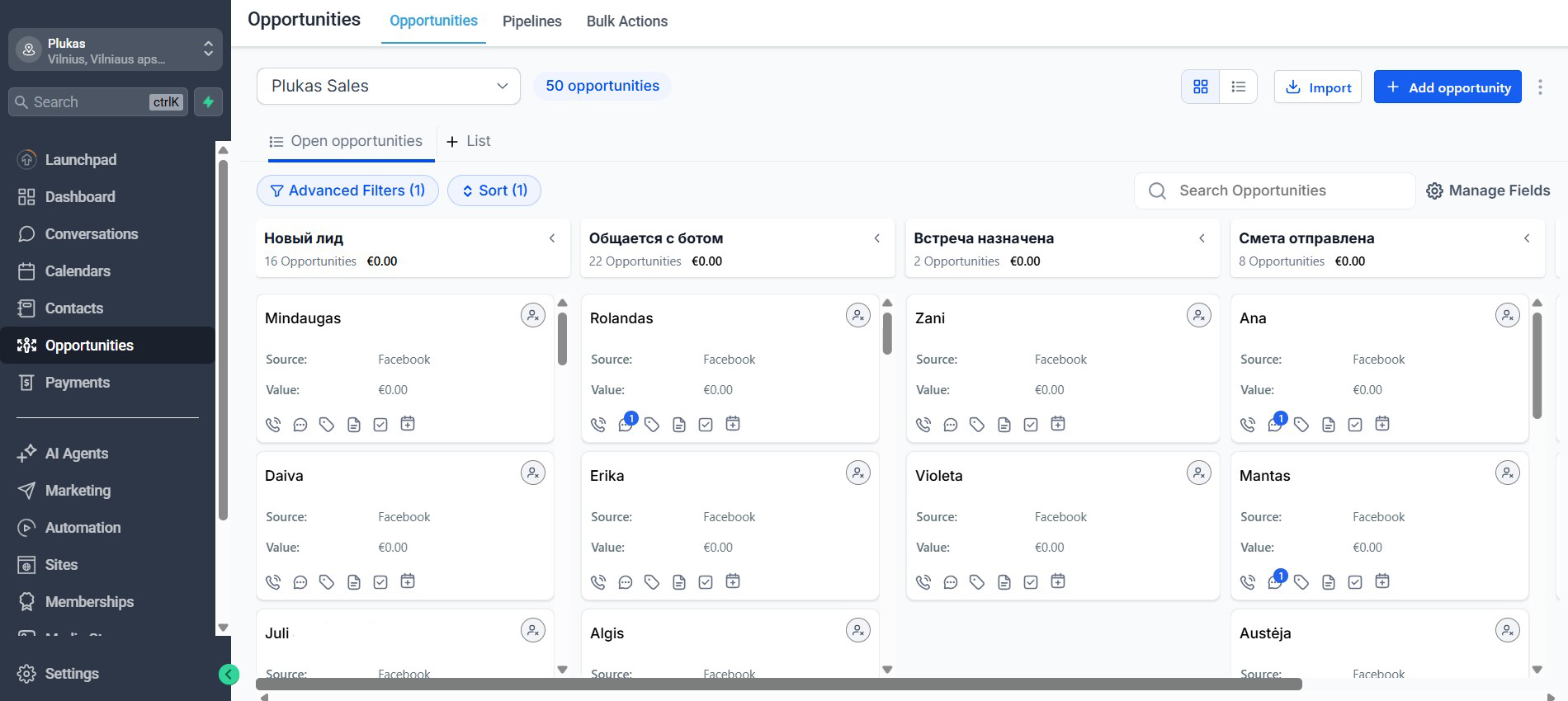Click the horizontal board scrollbar
The height and width of the screenshot is (701, 1568).
(779, 685)
